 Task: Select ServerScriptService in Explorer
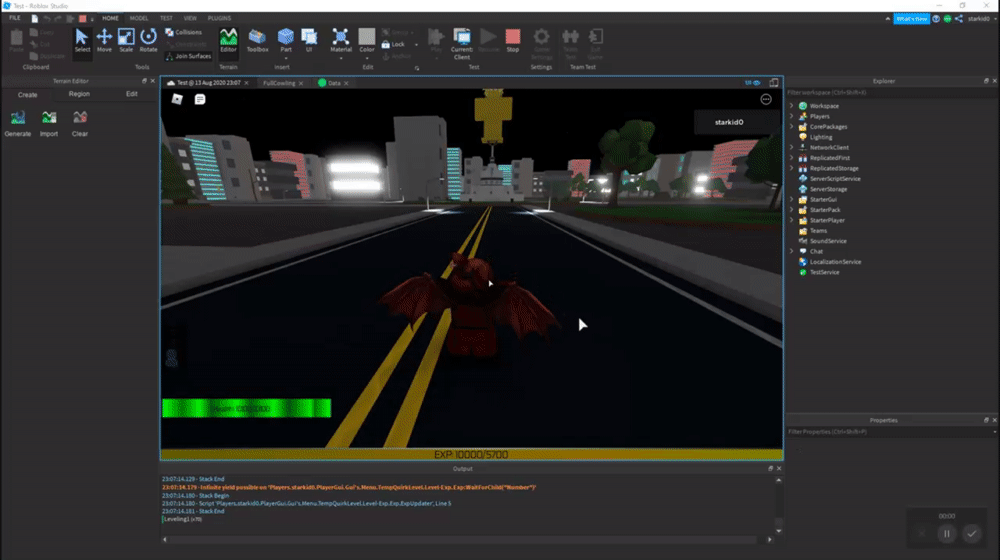coord(835,179)
